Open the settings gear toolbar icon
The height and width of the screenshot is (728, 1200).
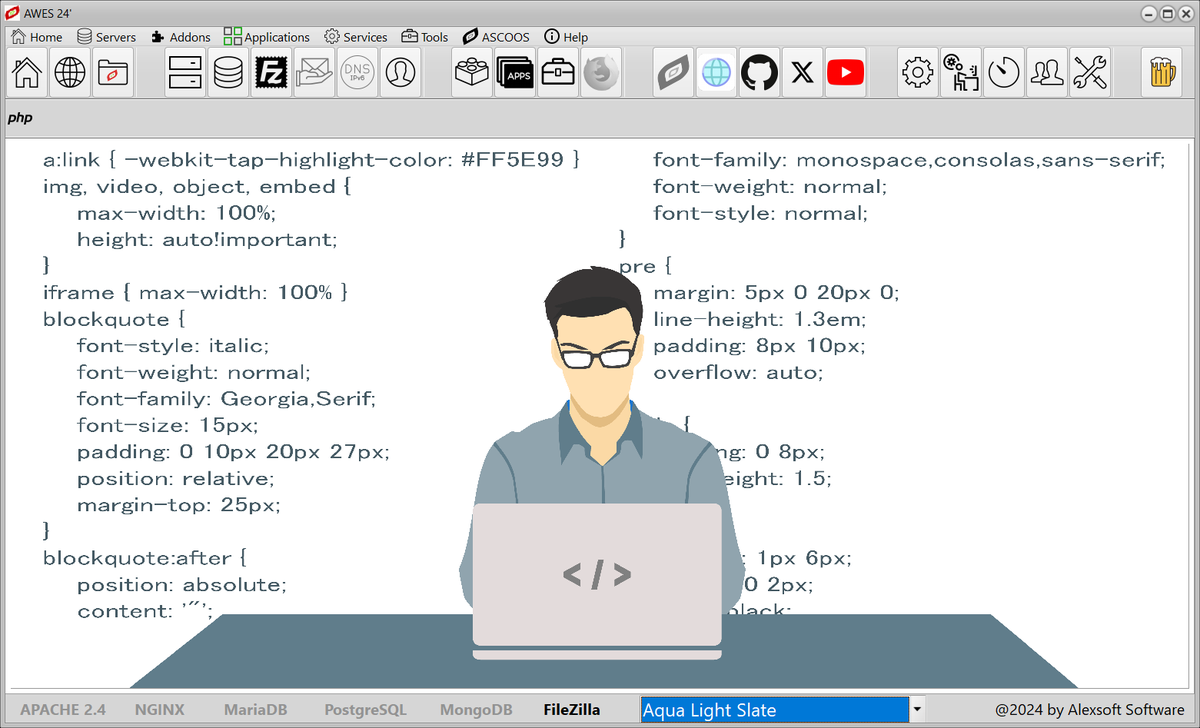coord(917,73)
